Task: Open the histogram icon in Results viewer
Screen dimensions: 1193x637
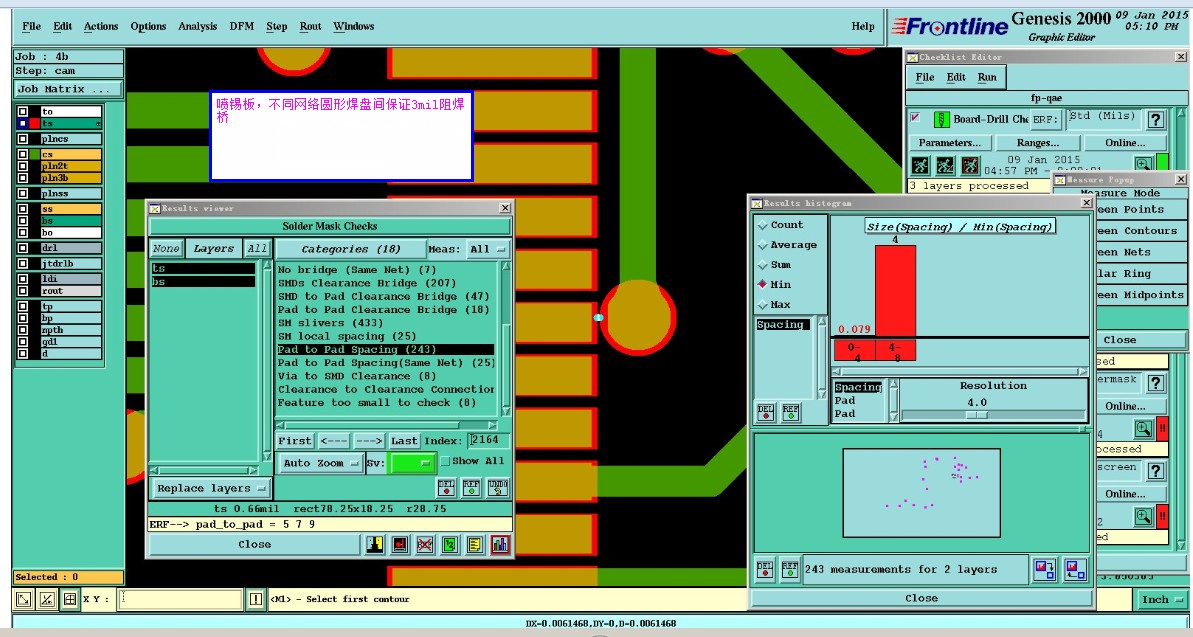Action: point(500,544)
